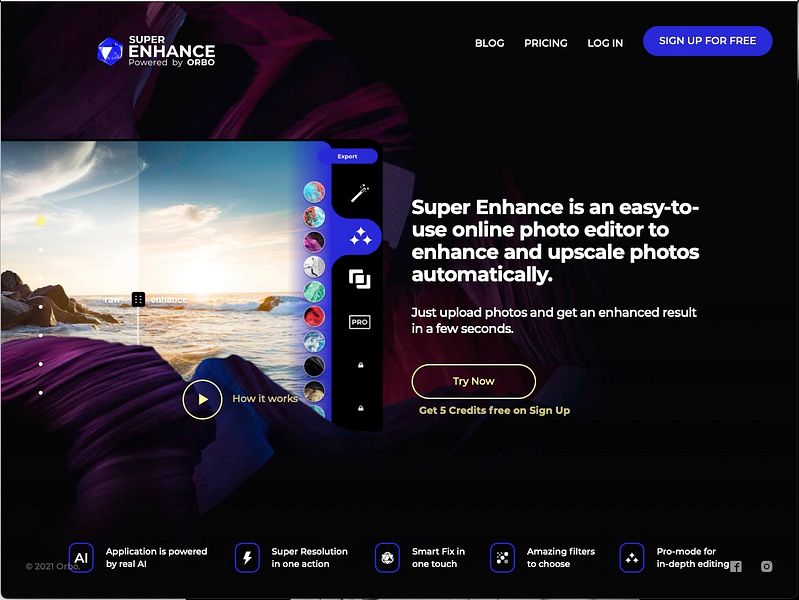
Task: Select the PRO mode icon
Action: click(360, 322)
